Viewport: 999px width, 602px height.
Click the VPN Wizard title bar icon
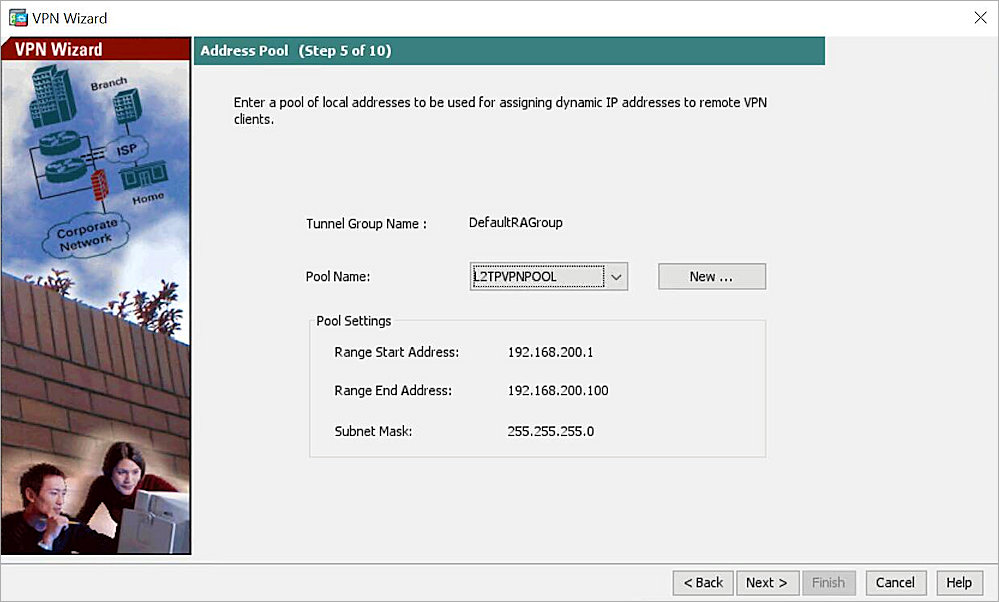(16, 17)
